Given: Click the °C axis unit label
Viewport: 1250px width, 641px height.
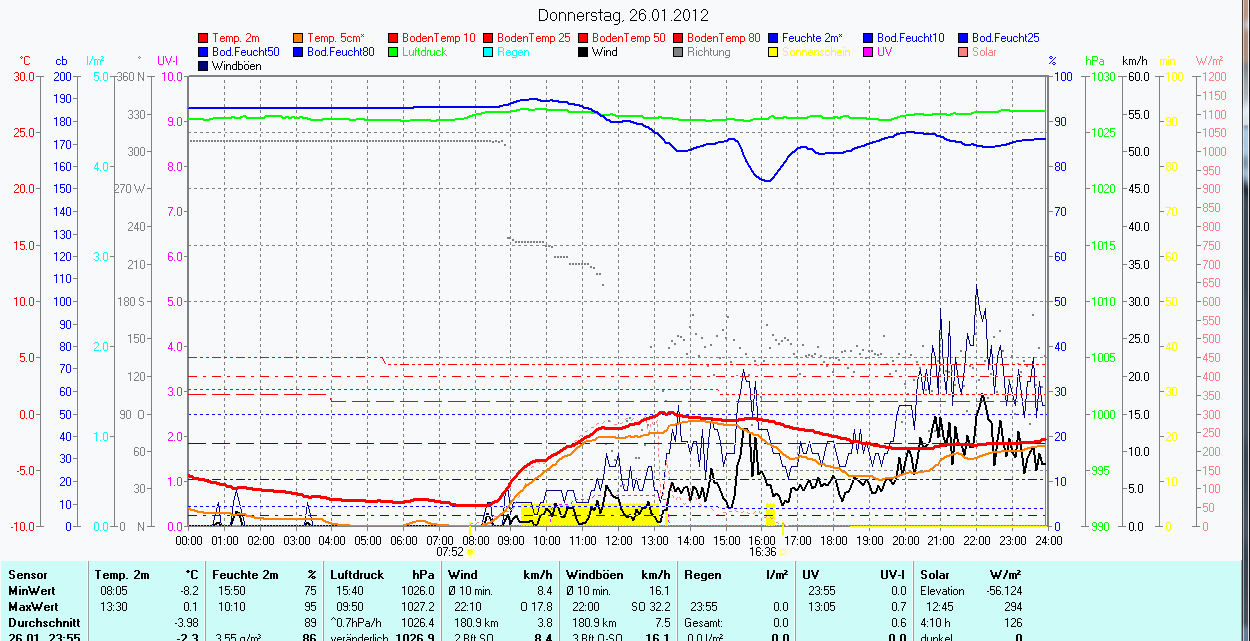Looking at the screenshot, I should [x=25, y=61].
